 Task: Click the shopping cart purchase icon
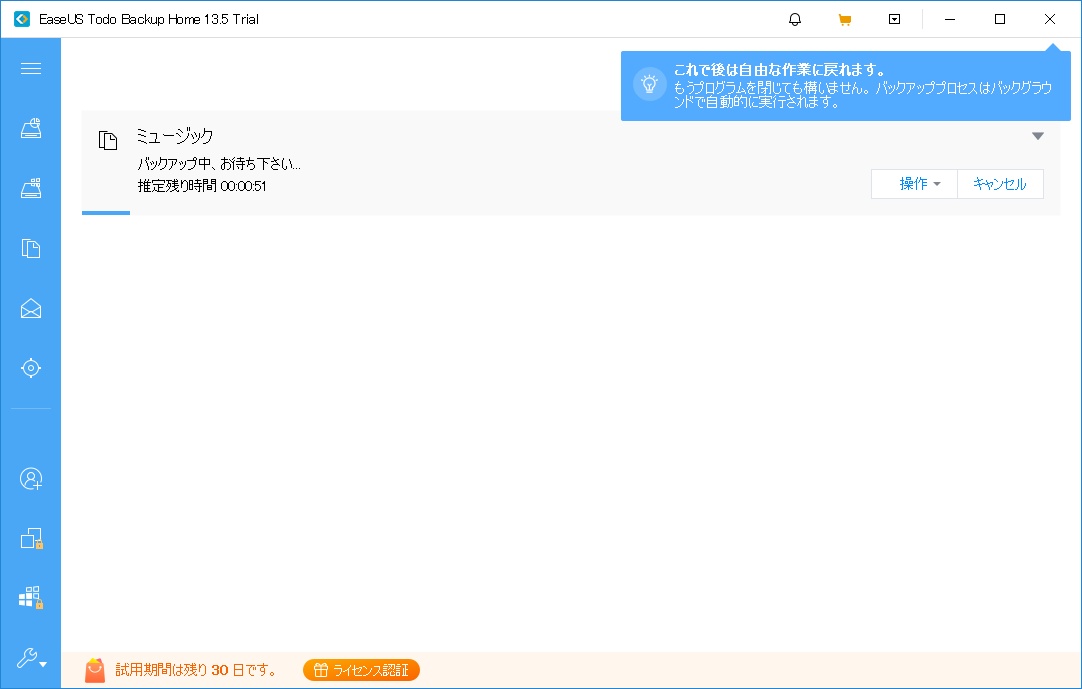[845, 19]
